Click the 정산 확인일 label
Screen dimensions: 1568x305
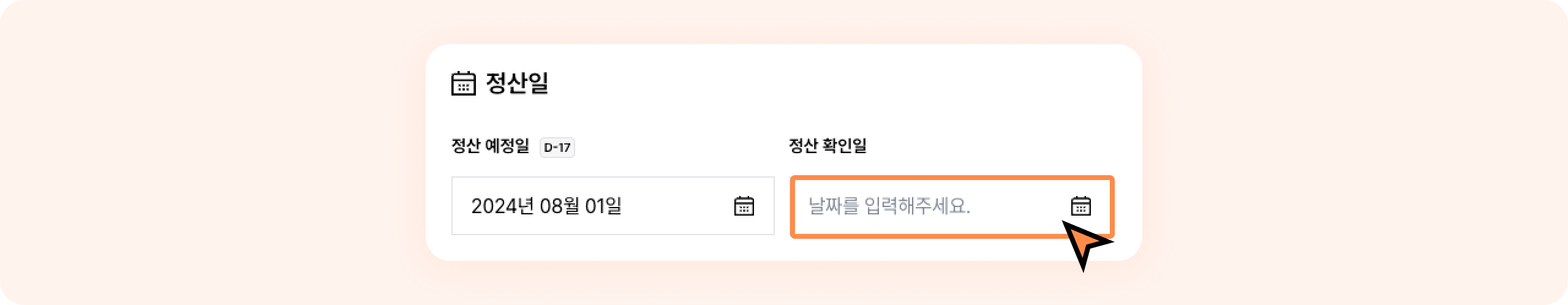[827, 146]
